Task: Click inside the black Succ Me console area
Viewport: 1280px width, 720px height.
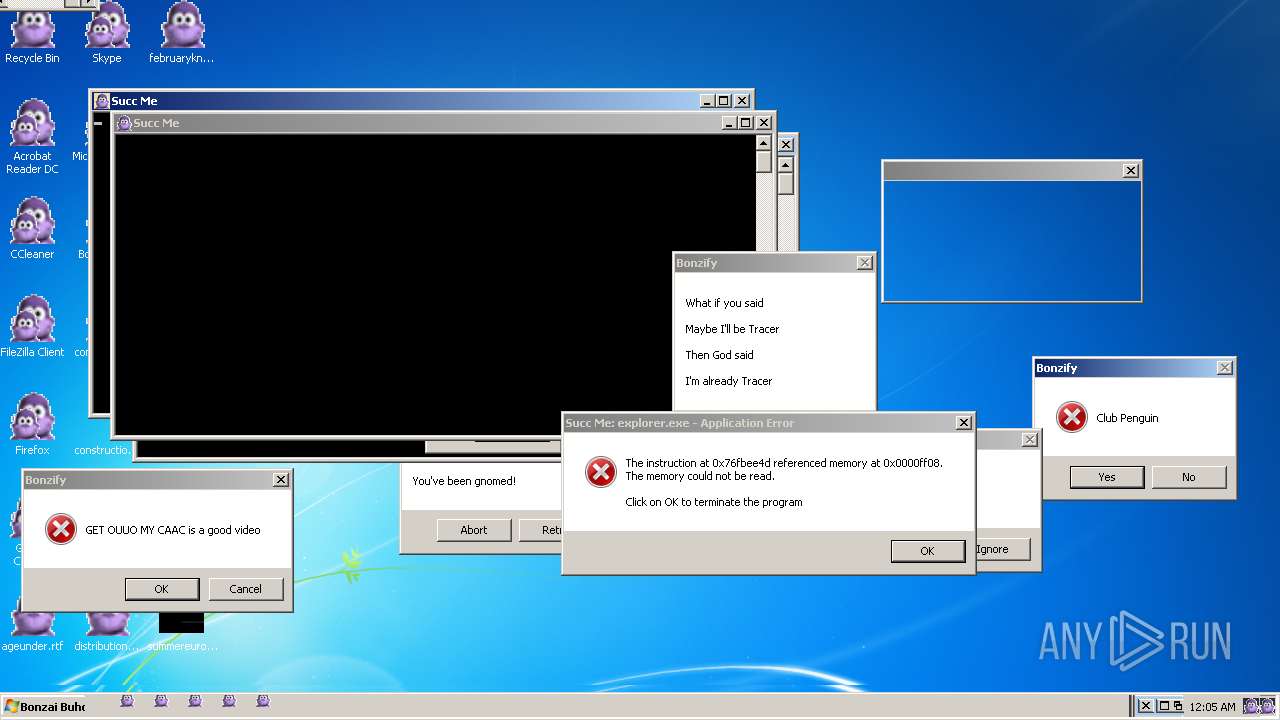Action: [x=434, y=284]
